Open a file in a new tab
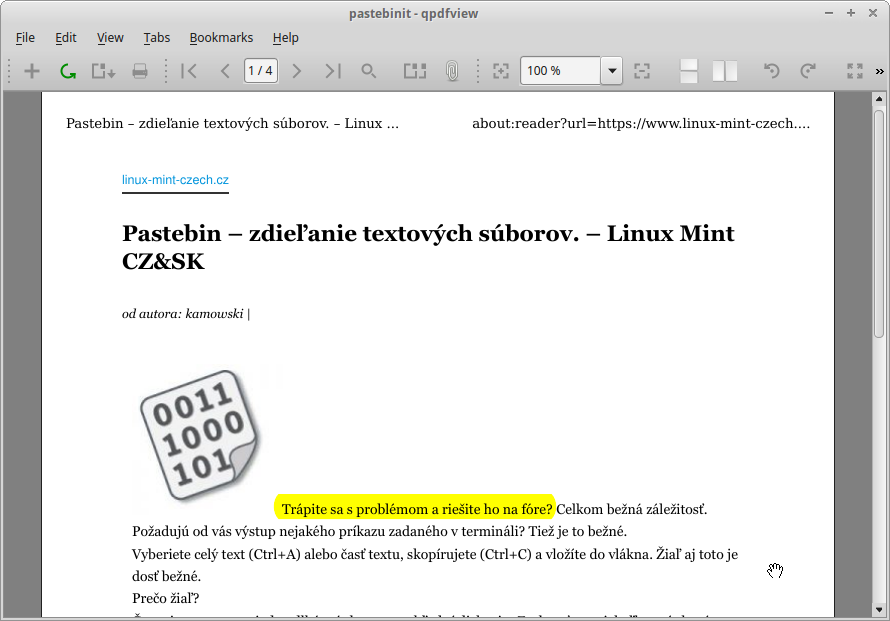 32,71
